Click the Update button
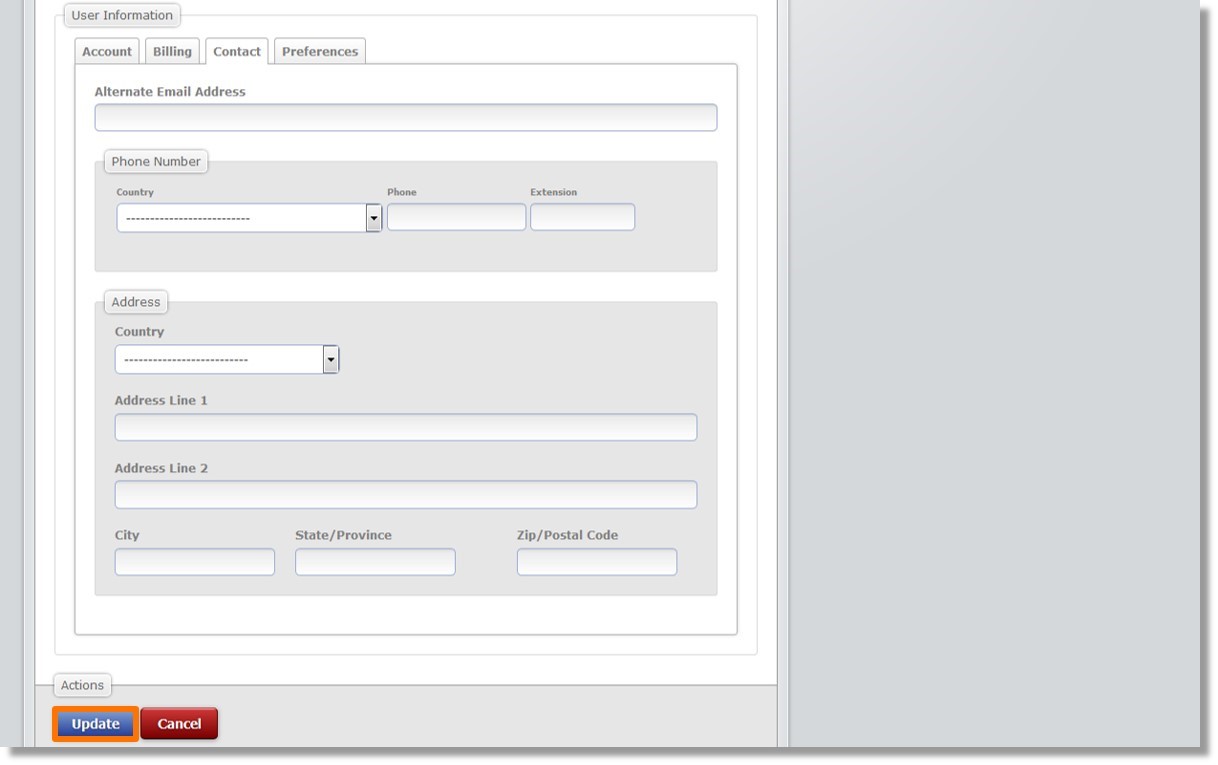The image size is (1218, 765). click(x=96, y=724)
